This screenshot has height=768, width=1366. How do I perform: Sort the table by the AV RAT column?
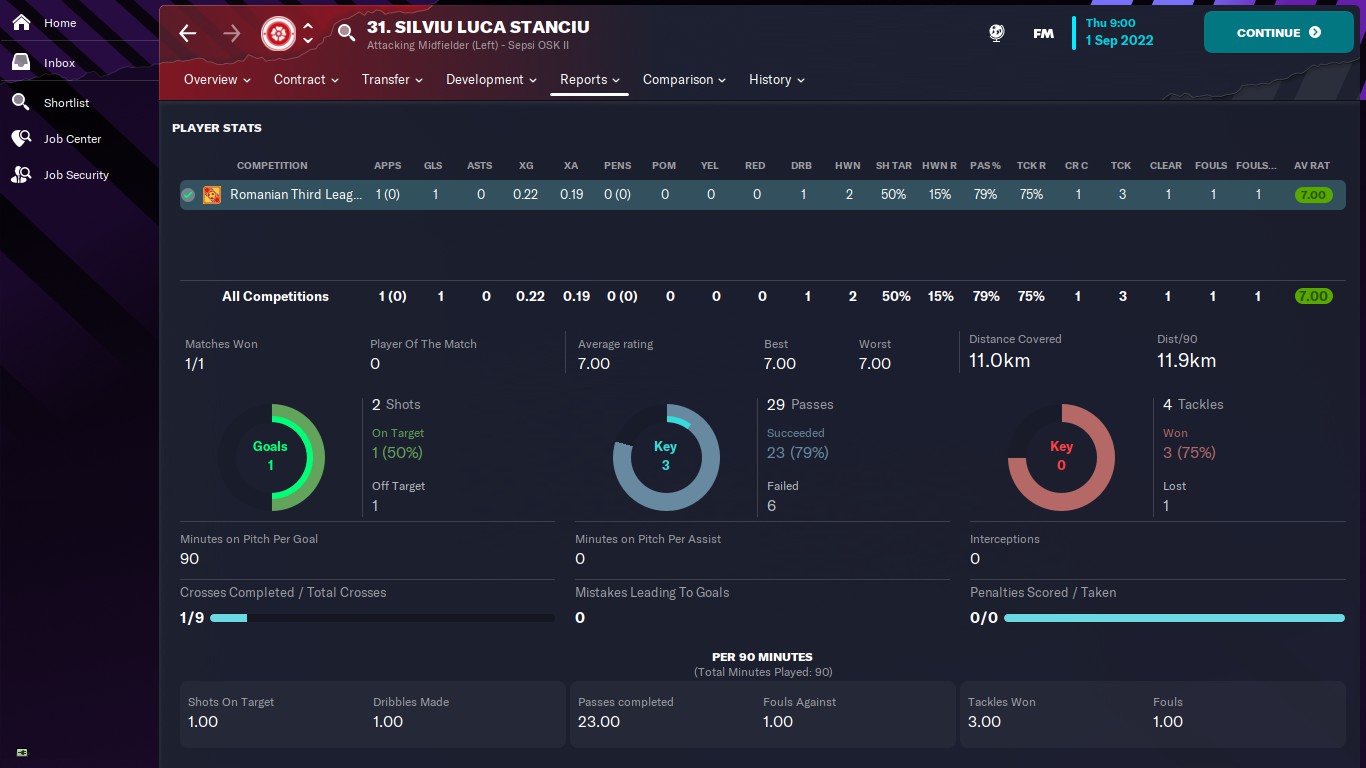tap(1312, 166)
